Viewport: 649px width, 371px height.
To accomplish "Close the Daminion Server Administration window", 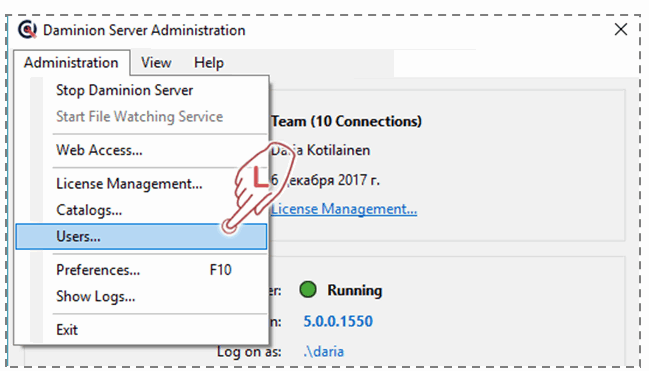I will (x=621, y=29).
